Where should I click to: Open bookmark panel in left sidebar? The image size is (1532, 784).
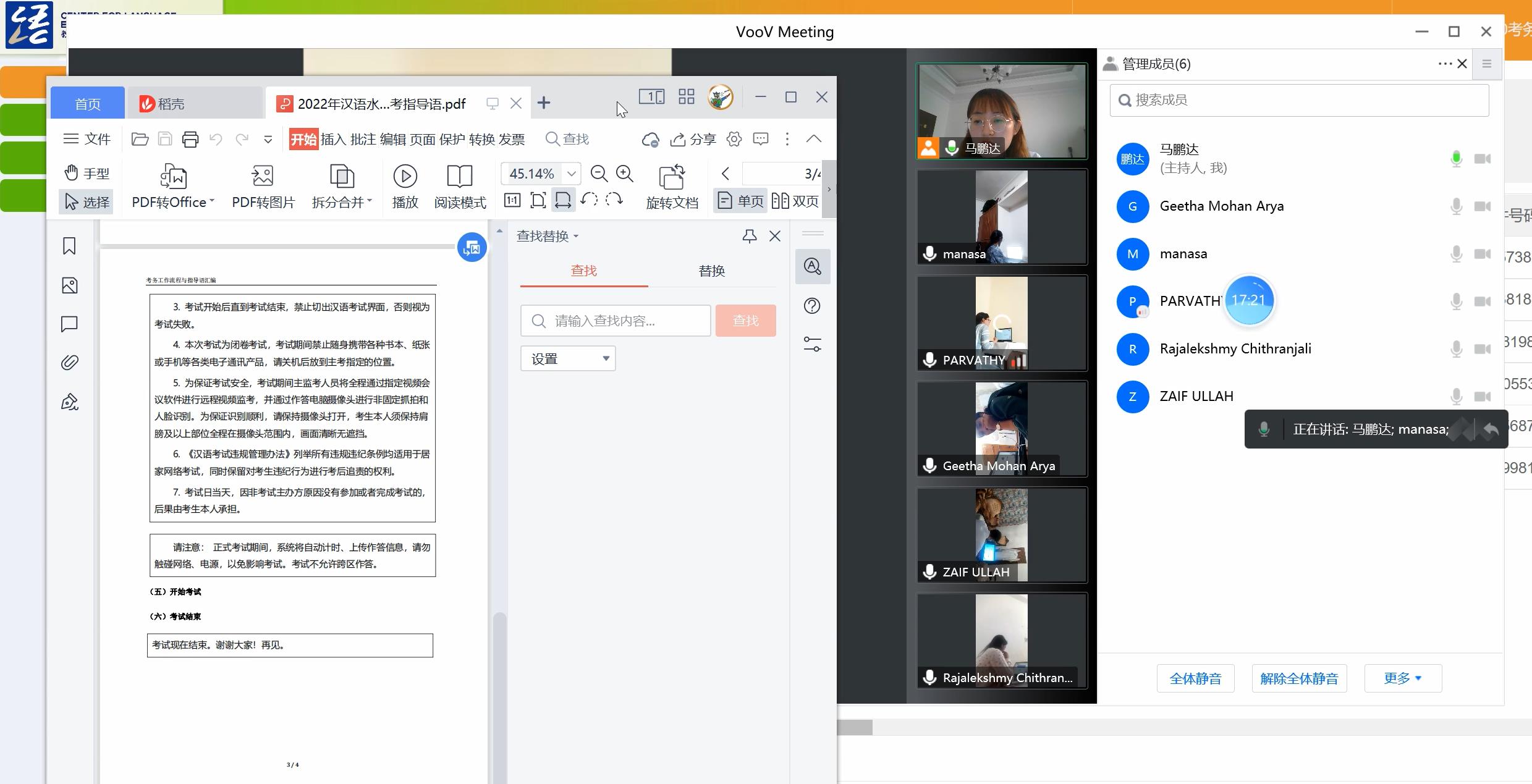coord(69,246)
